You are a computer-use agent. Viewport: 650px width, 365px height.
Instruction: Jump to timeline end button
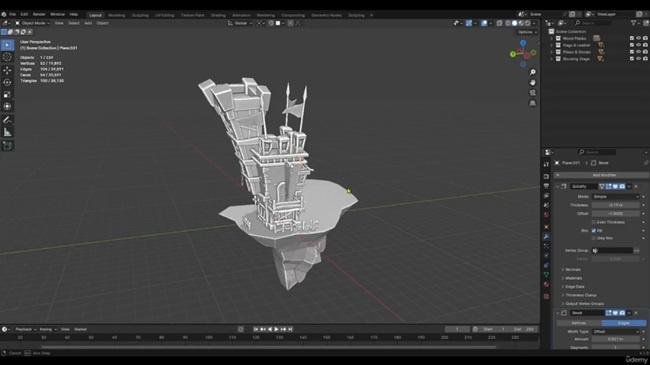290,329
